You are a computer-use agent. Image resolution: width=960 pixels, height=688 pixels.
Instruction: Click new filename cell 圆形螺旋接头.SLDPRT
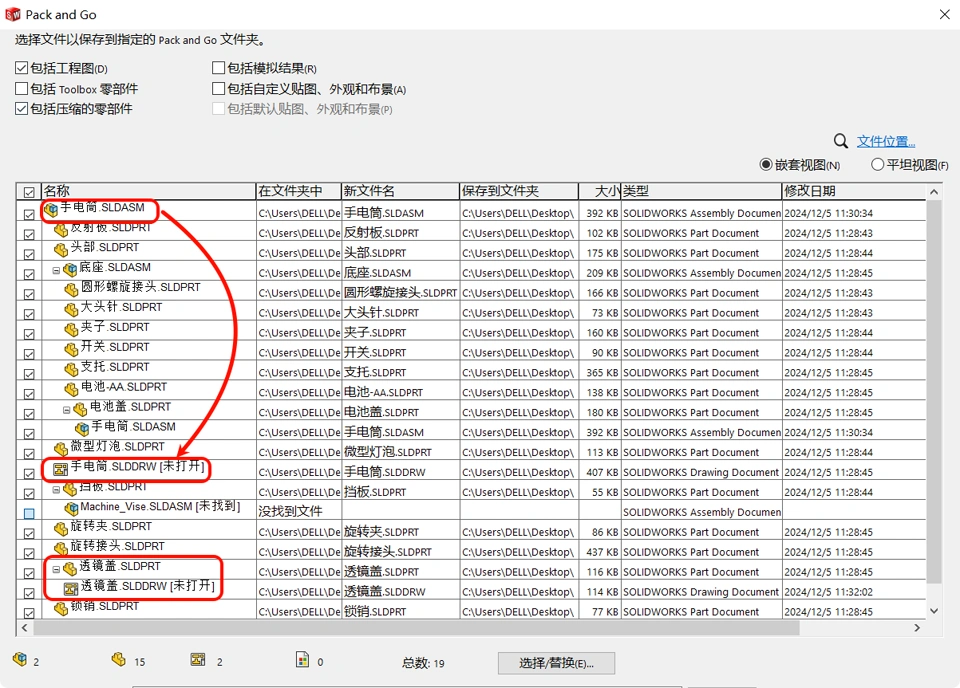pyautogui.click(x=400, y=293)
